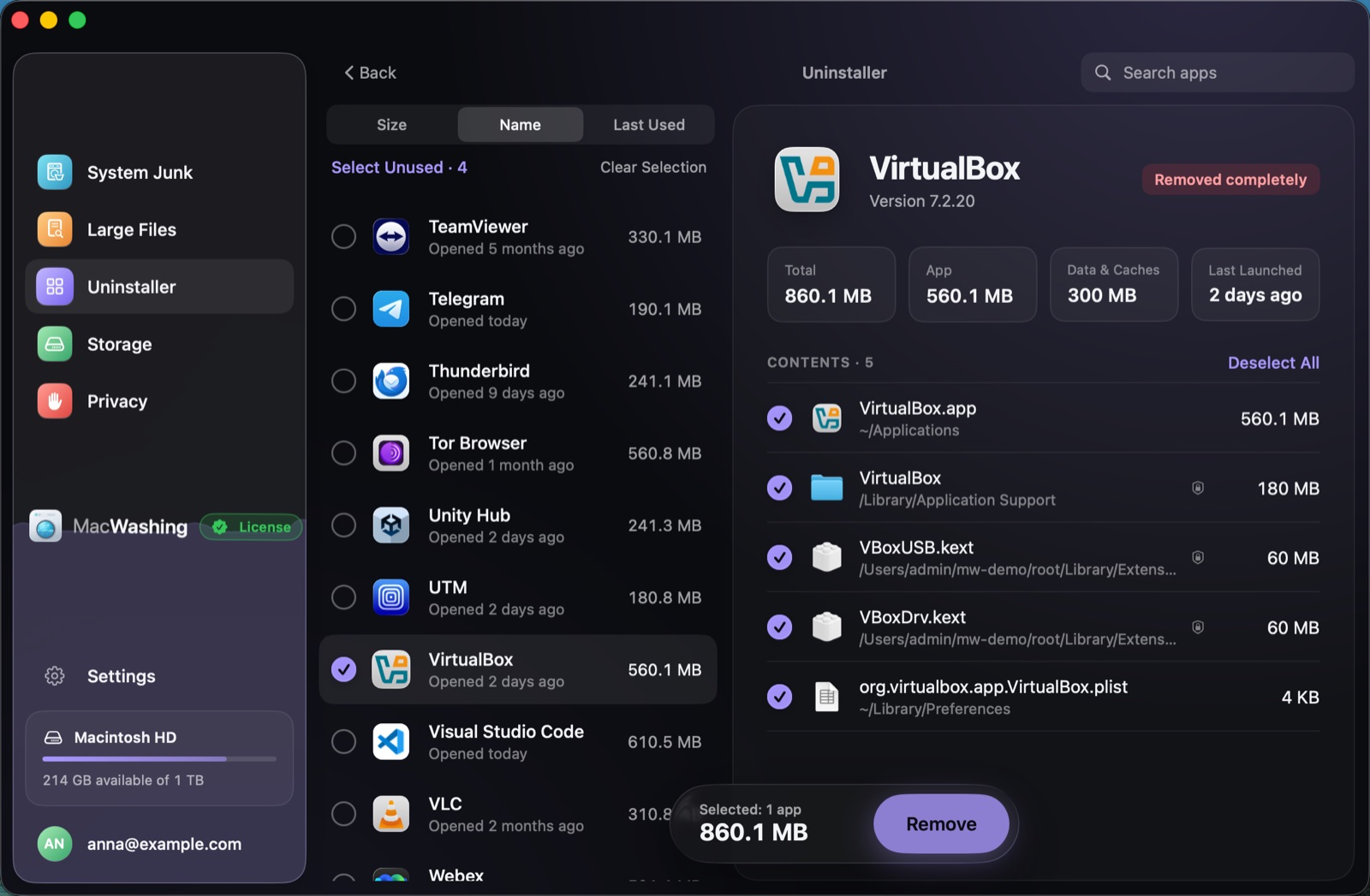
Task: Click the Telegram app icon
Action: pyautogui.click(x=391, y=309)
